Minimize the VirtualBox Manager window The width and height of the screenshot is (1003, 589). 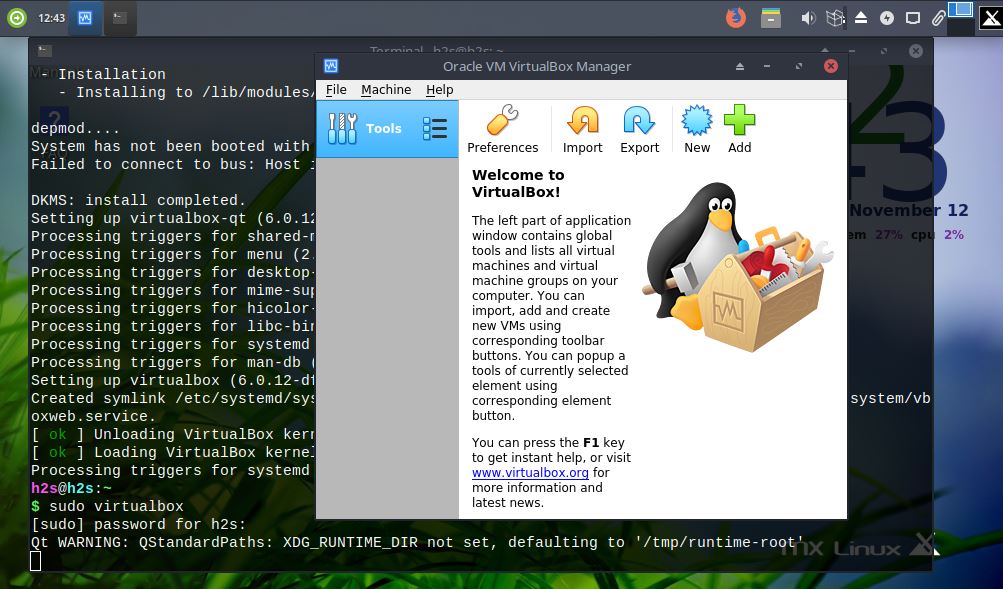[766, 66]
